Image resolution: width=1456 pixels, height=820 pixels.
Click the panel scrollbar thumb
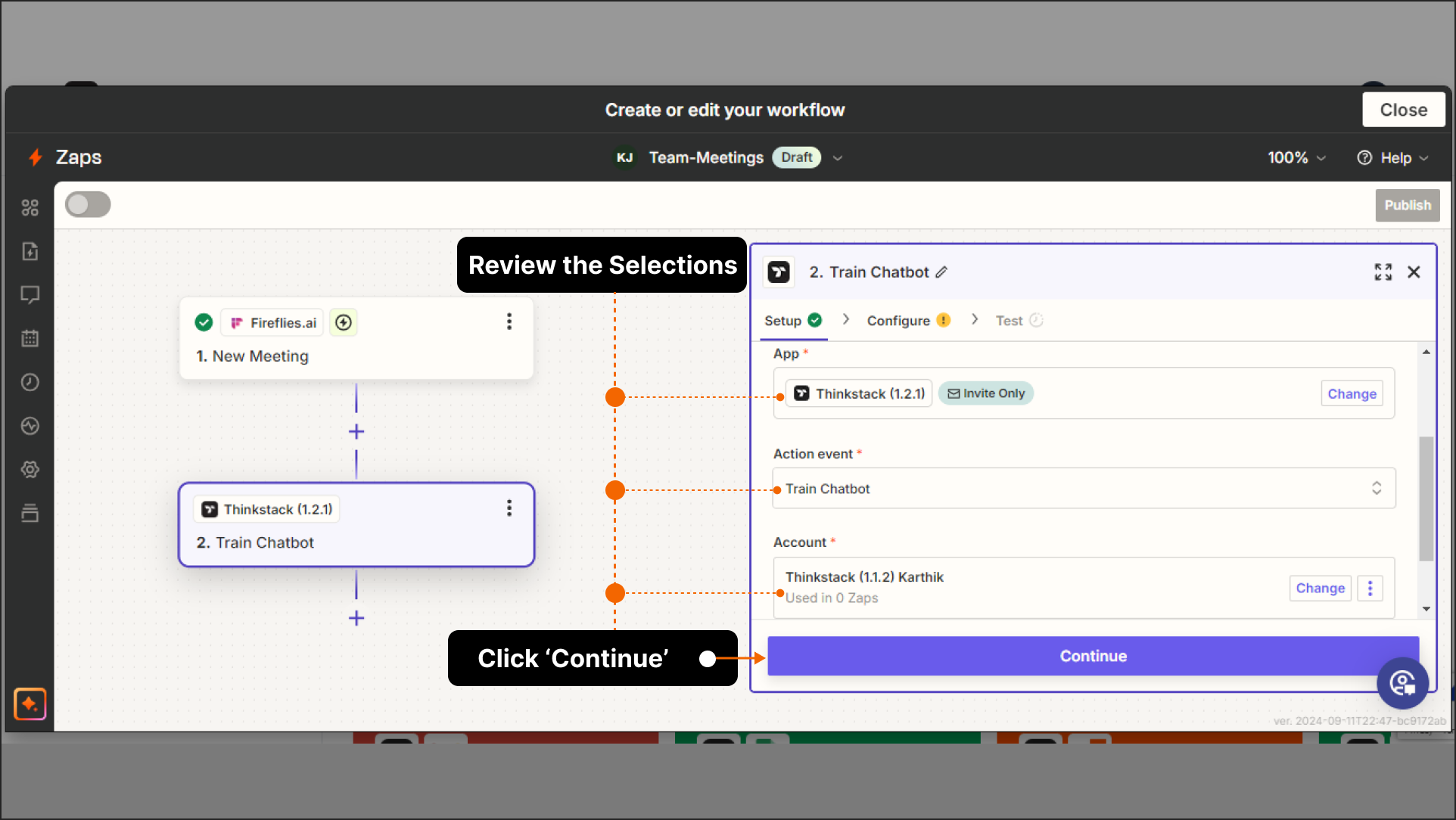pos(1426,499)
